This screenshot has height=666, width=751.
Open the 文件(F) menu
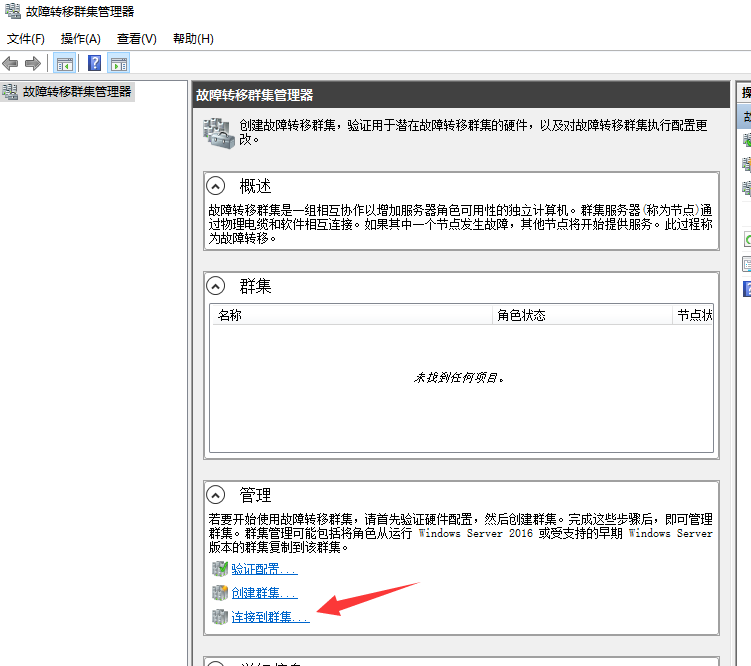[x=26, y=39]
